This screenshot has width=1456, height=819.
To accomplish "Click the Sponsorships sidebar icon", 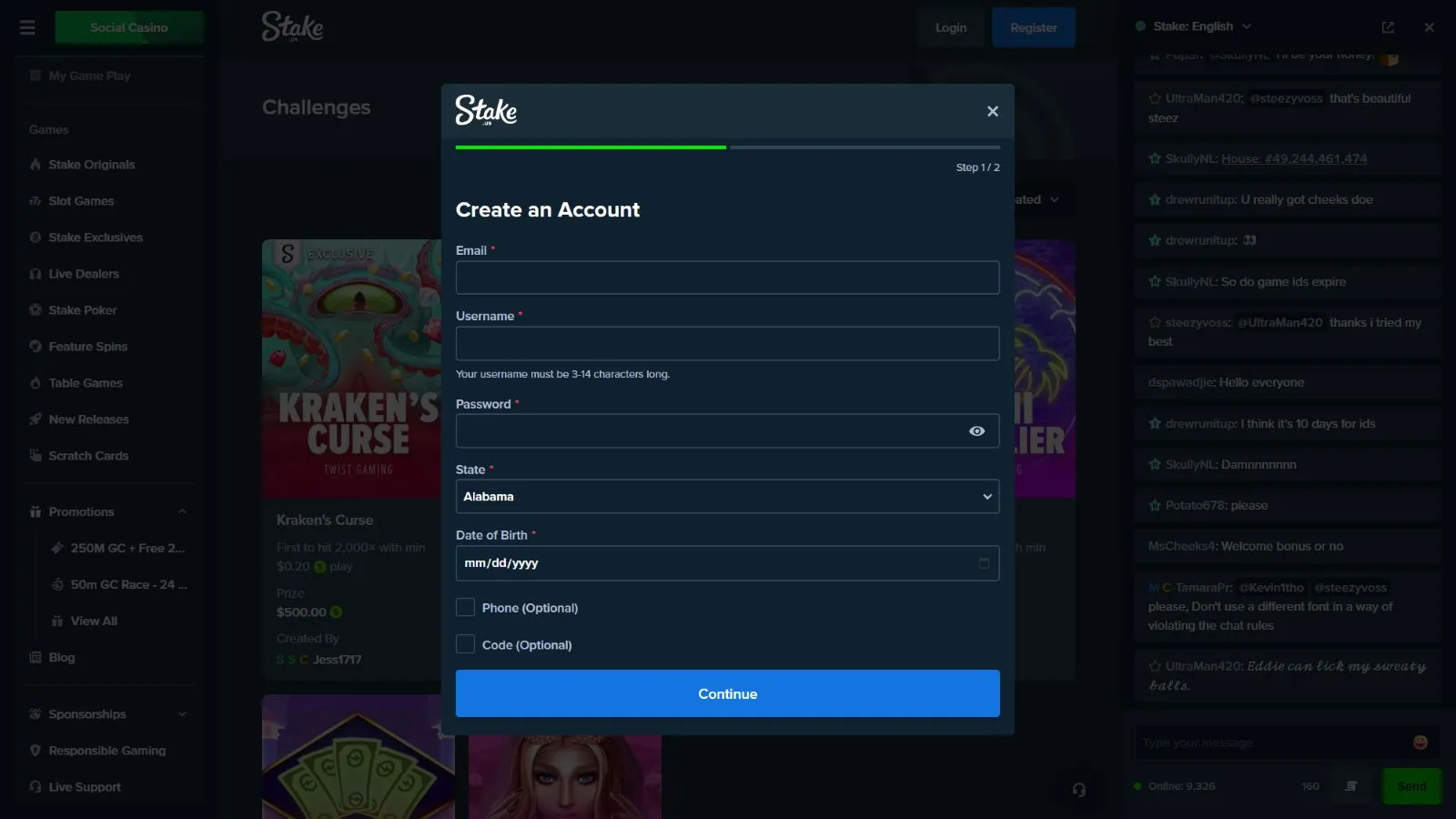I will click(35, 714).
